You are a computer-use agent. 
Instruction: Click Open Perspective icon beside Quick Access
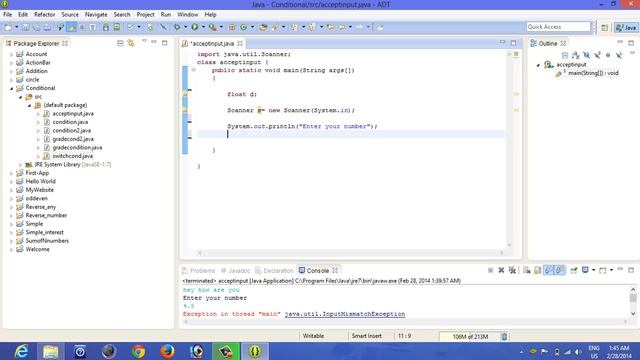(604, 27)
